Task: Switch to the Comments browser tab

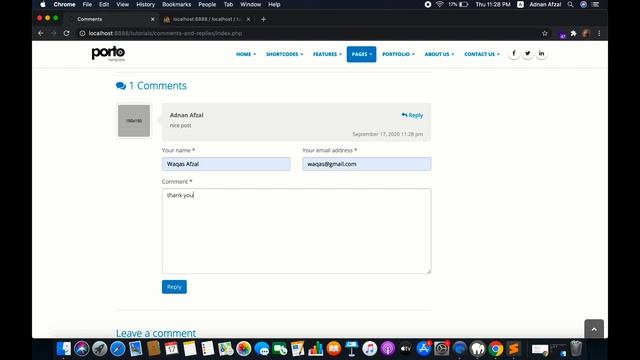Action: click(x=110, y=19)
